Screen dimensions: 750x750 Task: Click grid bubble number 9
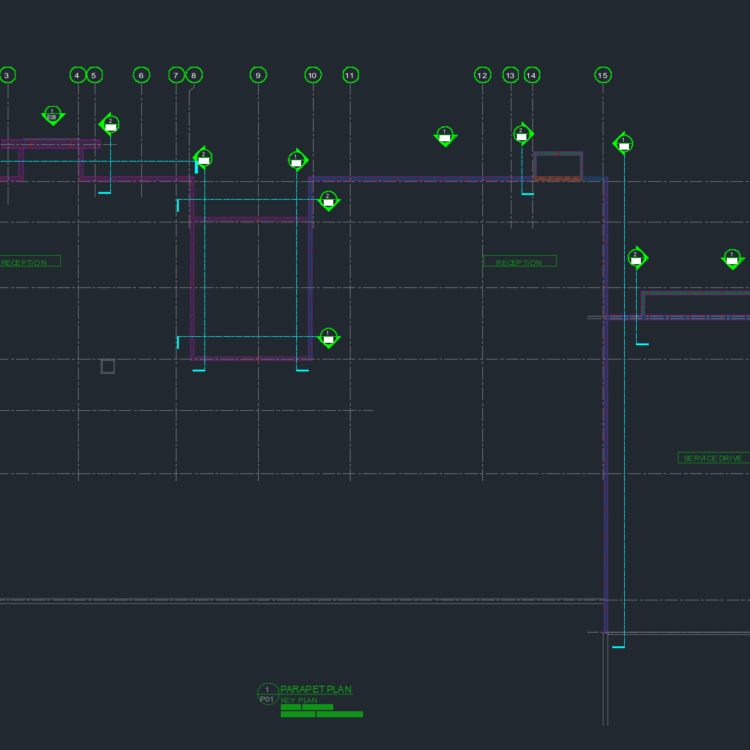[x=258, y=75]
